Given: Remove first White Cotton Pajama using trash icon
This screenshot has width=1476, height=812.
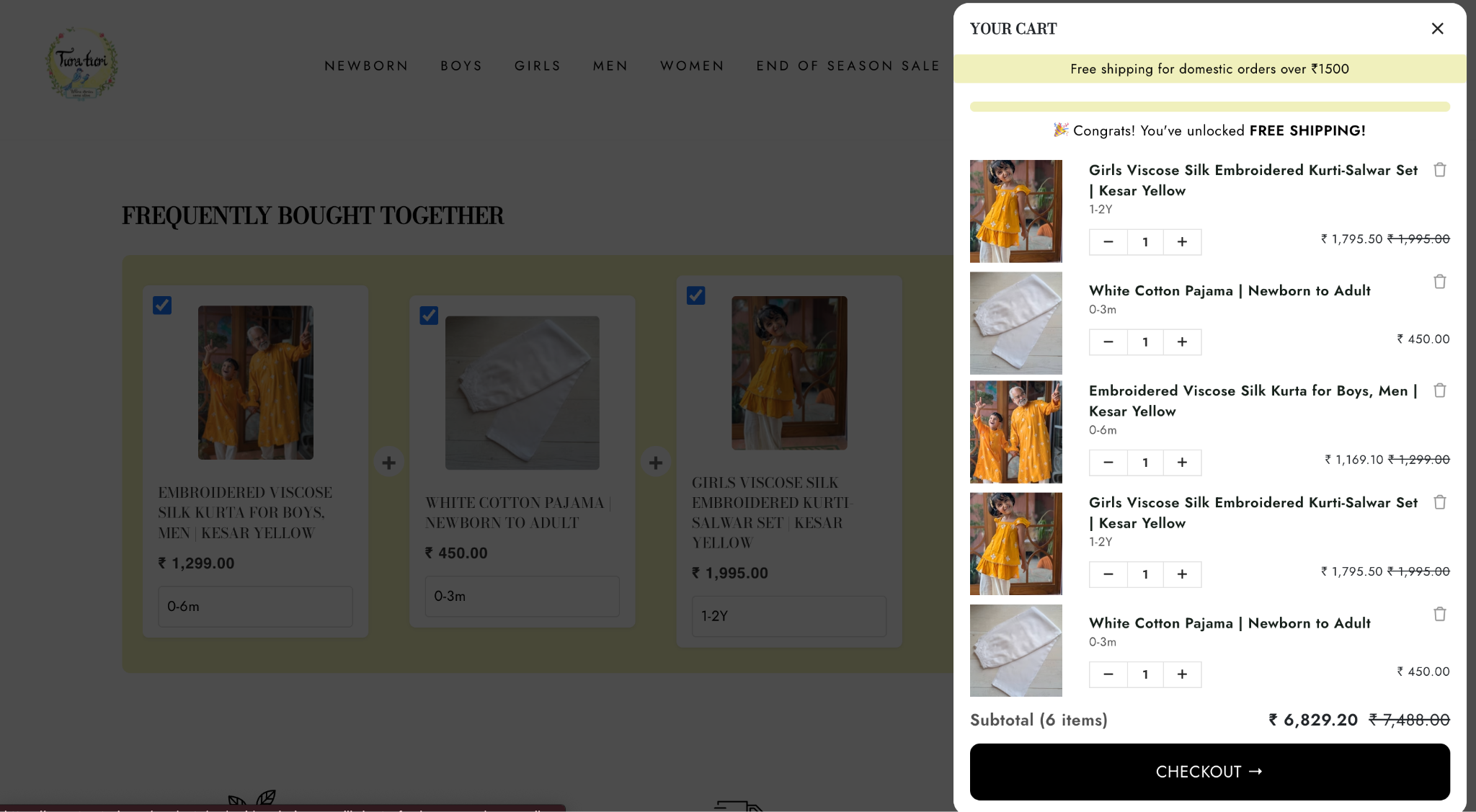Looking at the screenshot, I should [1439, 282].
